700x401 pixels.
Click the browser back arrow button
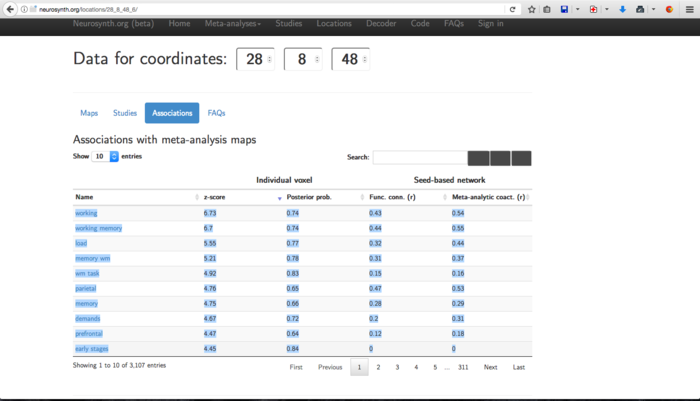(10, 9)
